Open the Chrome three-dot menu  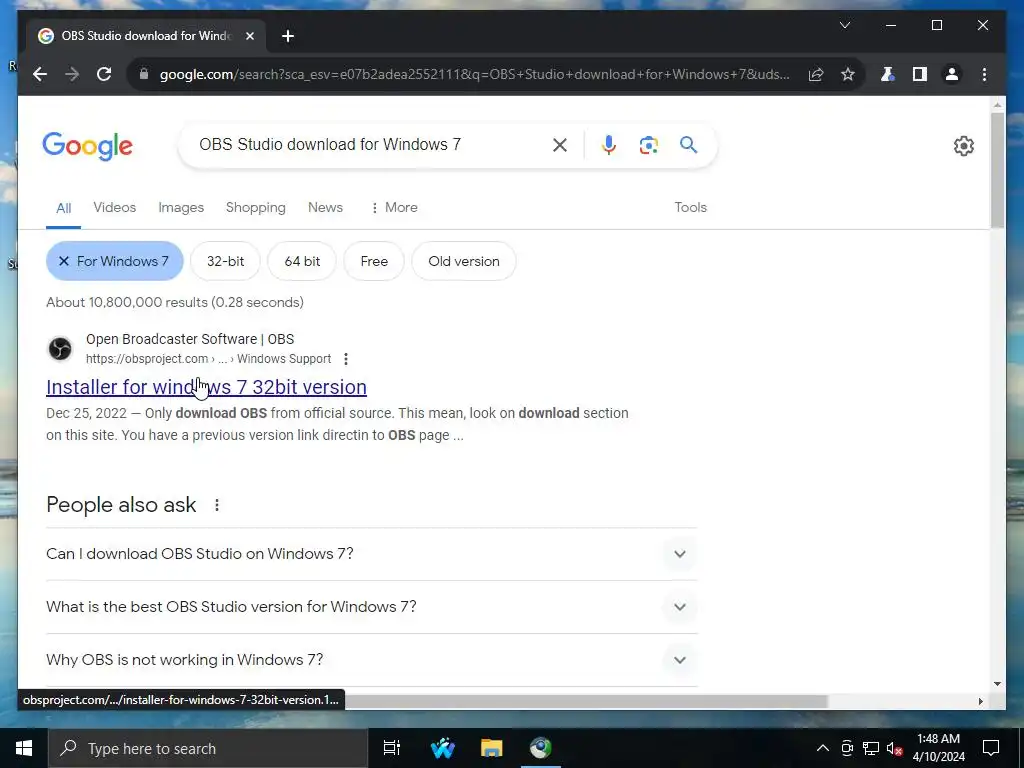click(x=984, y=74)
